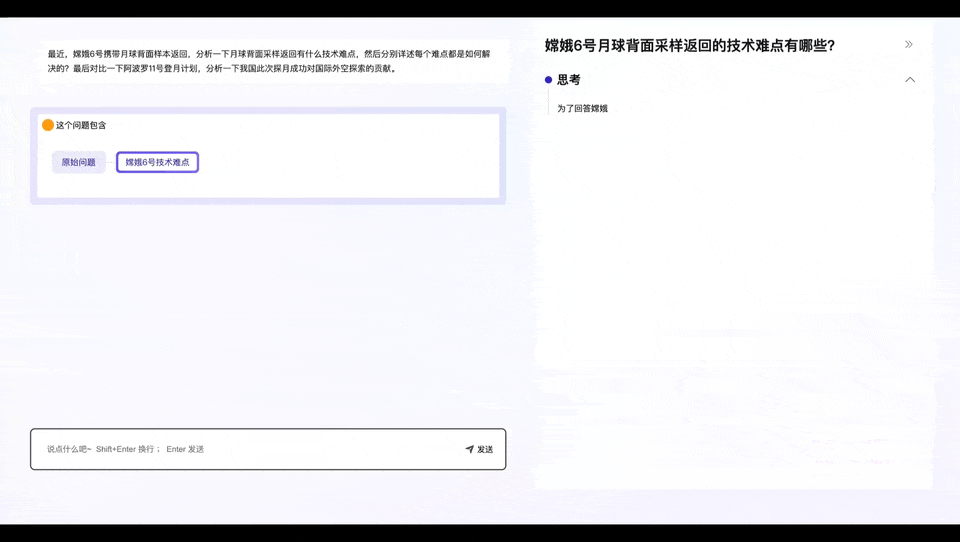Click the user question message text

(269, 61)
